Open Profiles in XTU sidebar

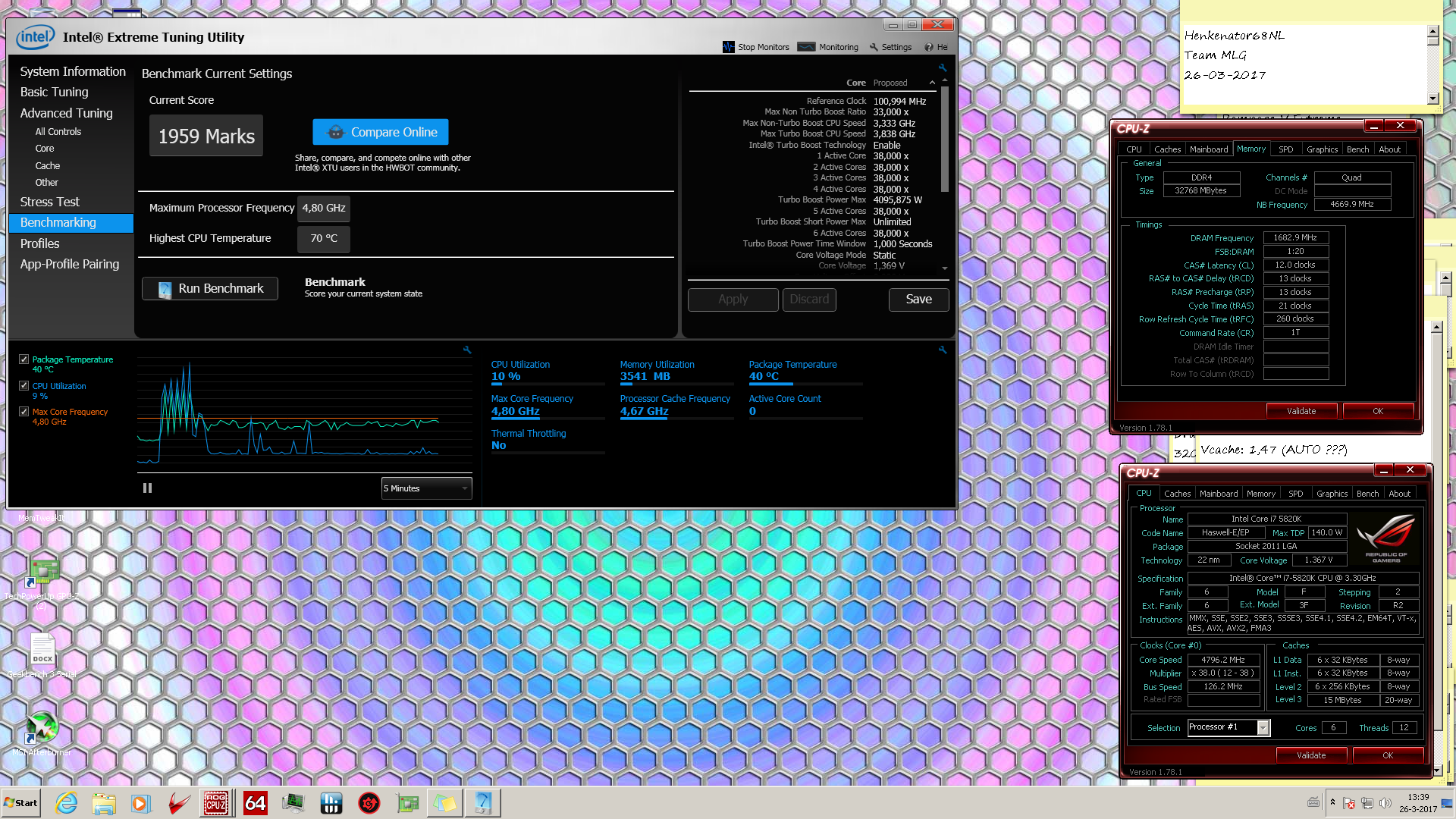pos(40,243)
